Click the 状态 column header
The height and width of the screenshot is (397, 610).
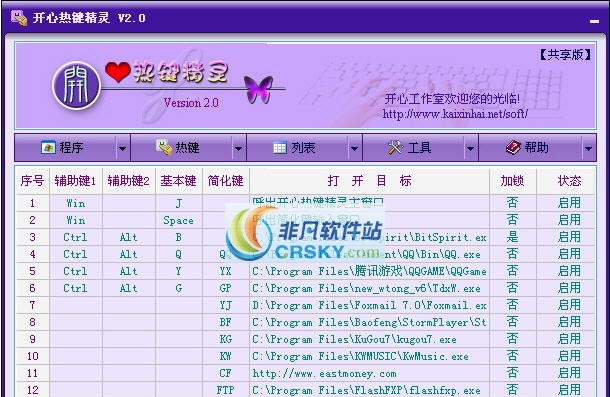tap(569, 181)
